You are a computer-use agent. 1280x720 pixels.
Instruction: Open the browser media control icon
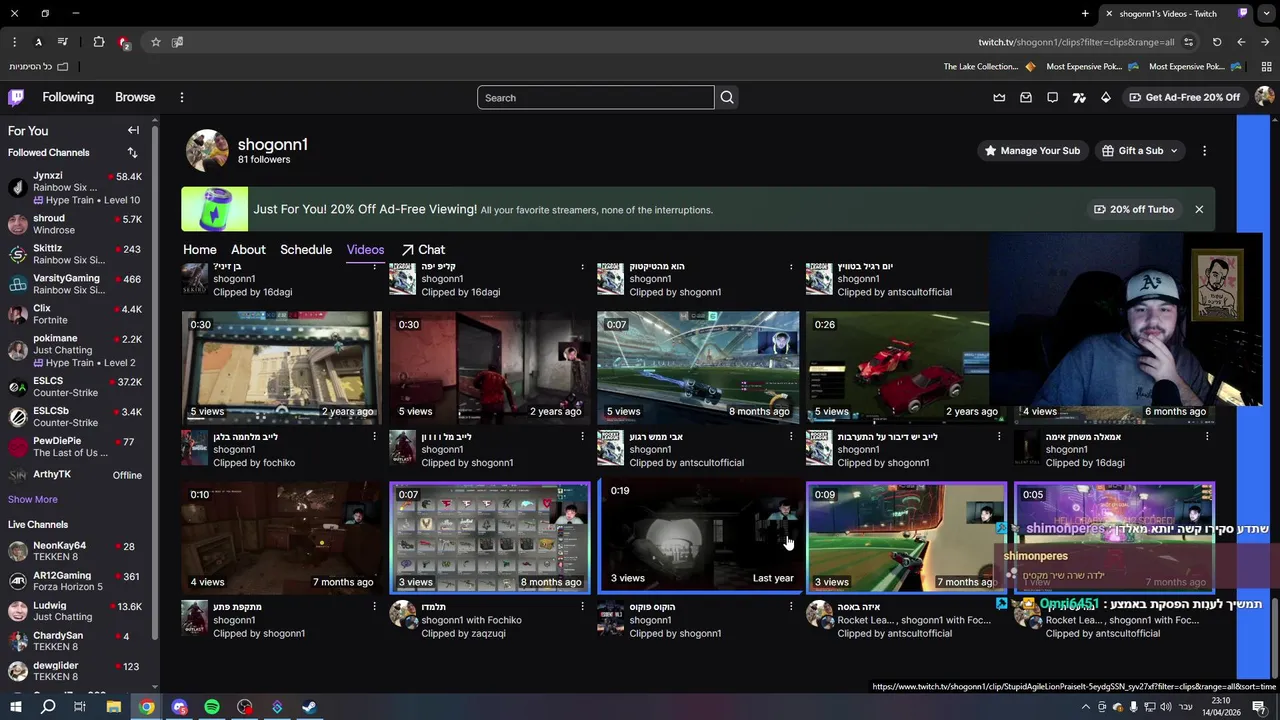(x=63, y=42)
